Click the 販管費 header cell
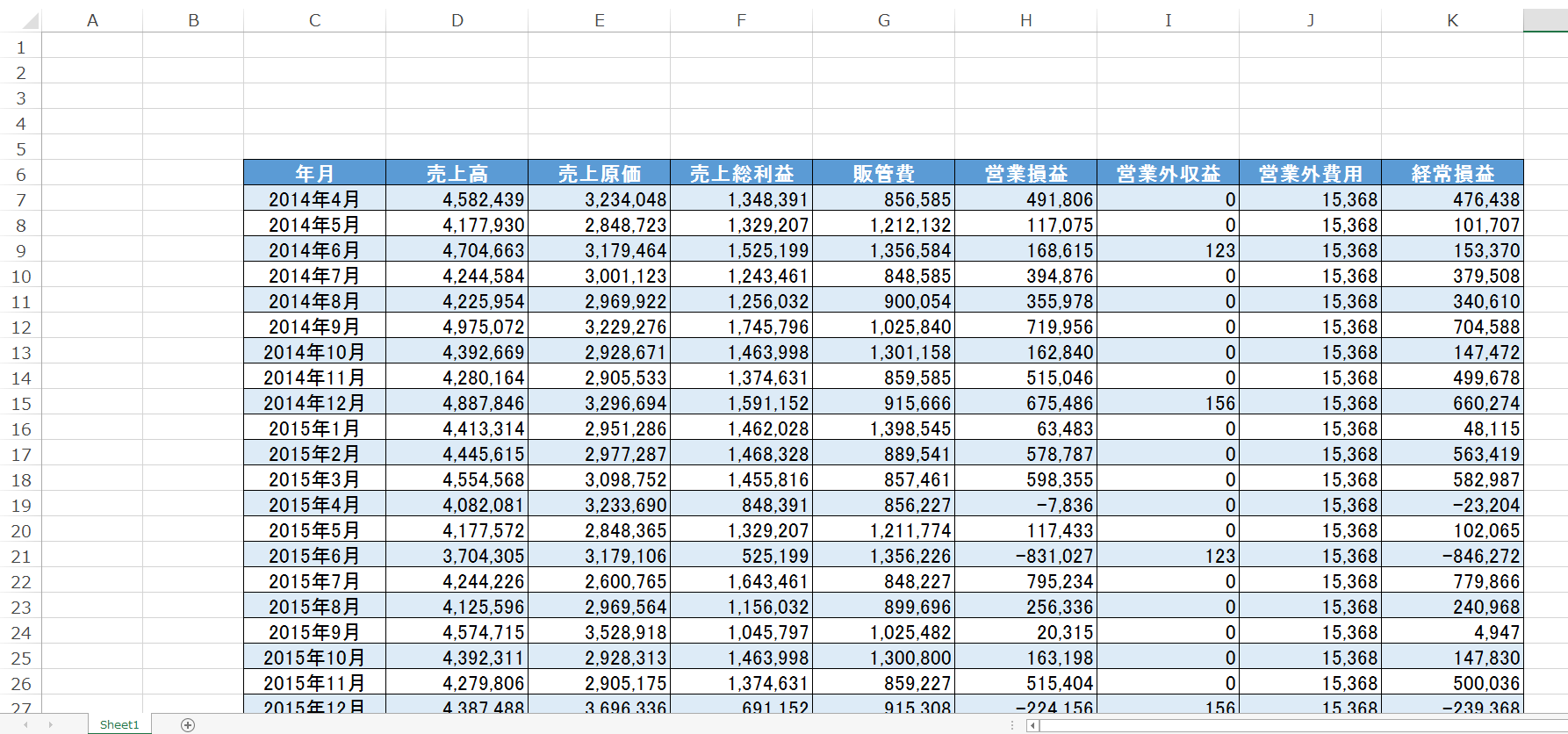 coord(883,173)
